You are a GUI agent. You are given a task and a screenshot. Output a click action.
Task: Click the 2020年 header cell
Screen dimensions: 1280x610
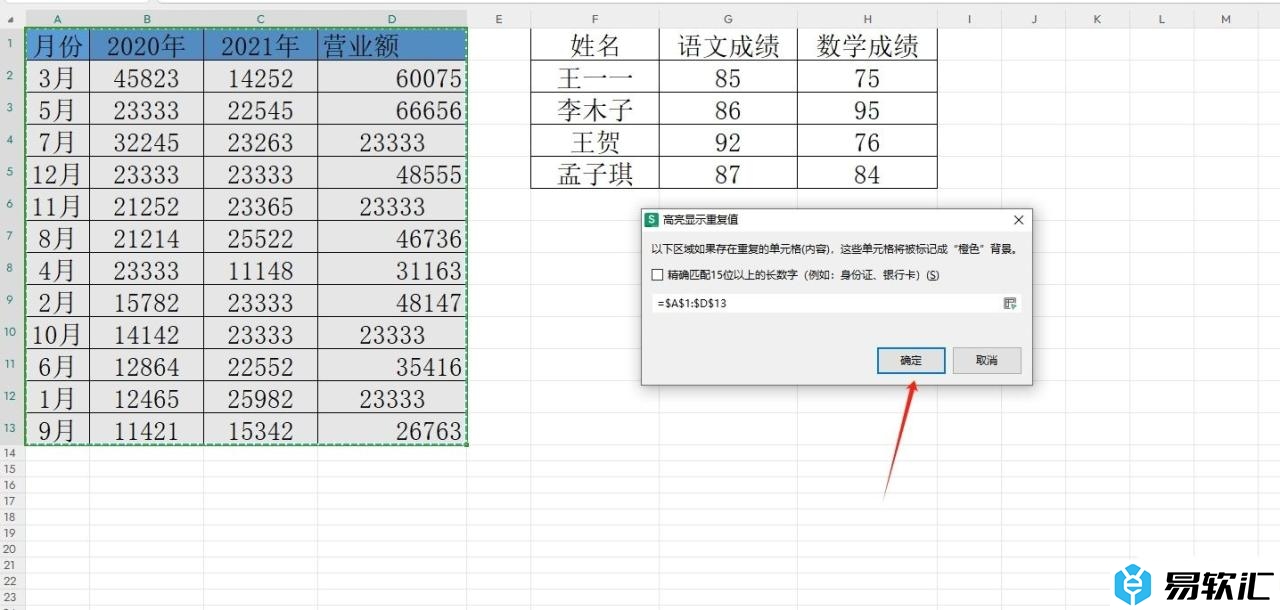147,45
